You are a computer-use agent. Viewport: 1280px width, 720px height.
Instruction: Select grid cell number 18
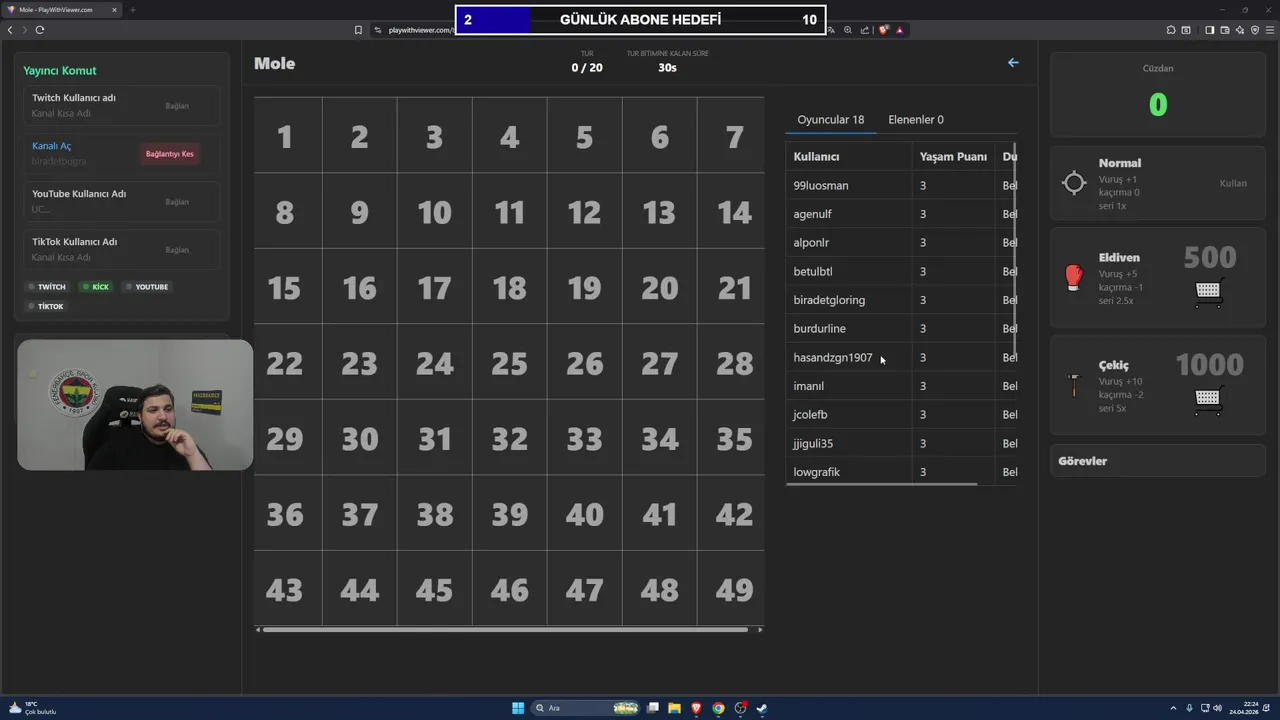509,288
